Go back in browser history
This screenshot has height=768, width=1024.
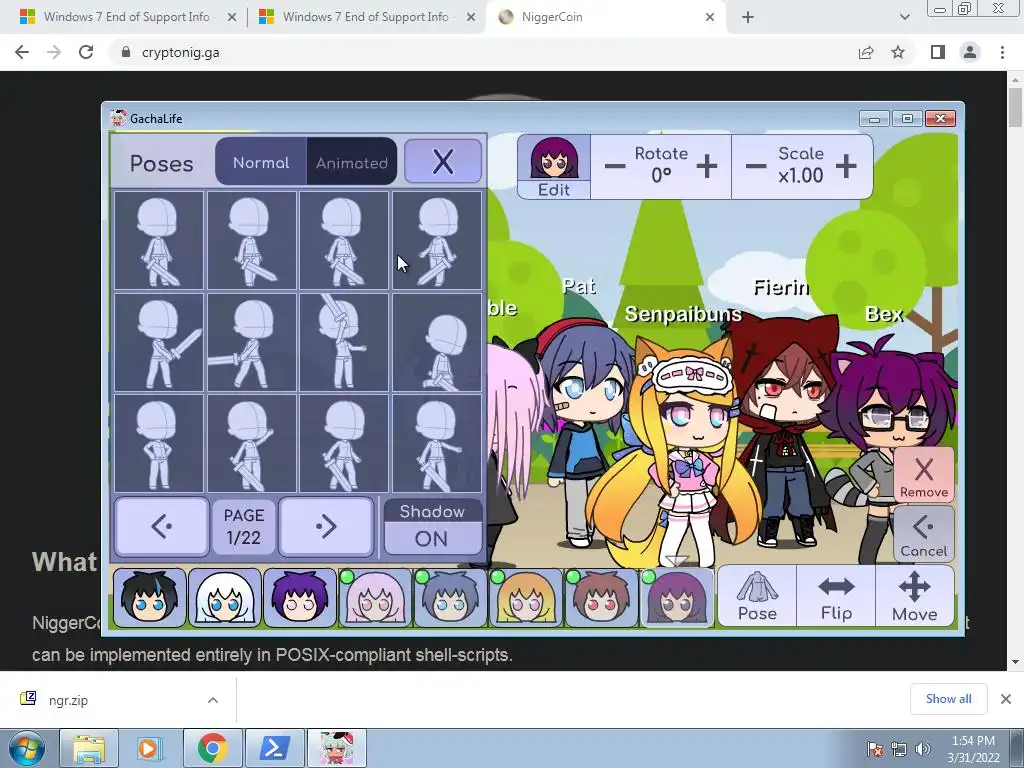(x=22, y=52)
